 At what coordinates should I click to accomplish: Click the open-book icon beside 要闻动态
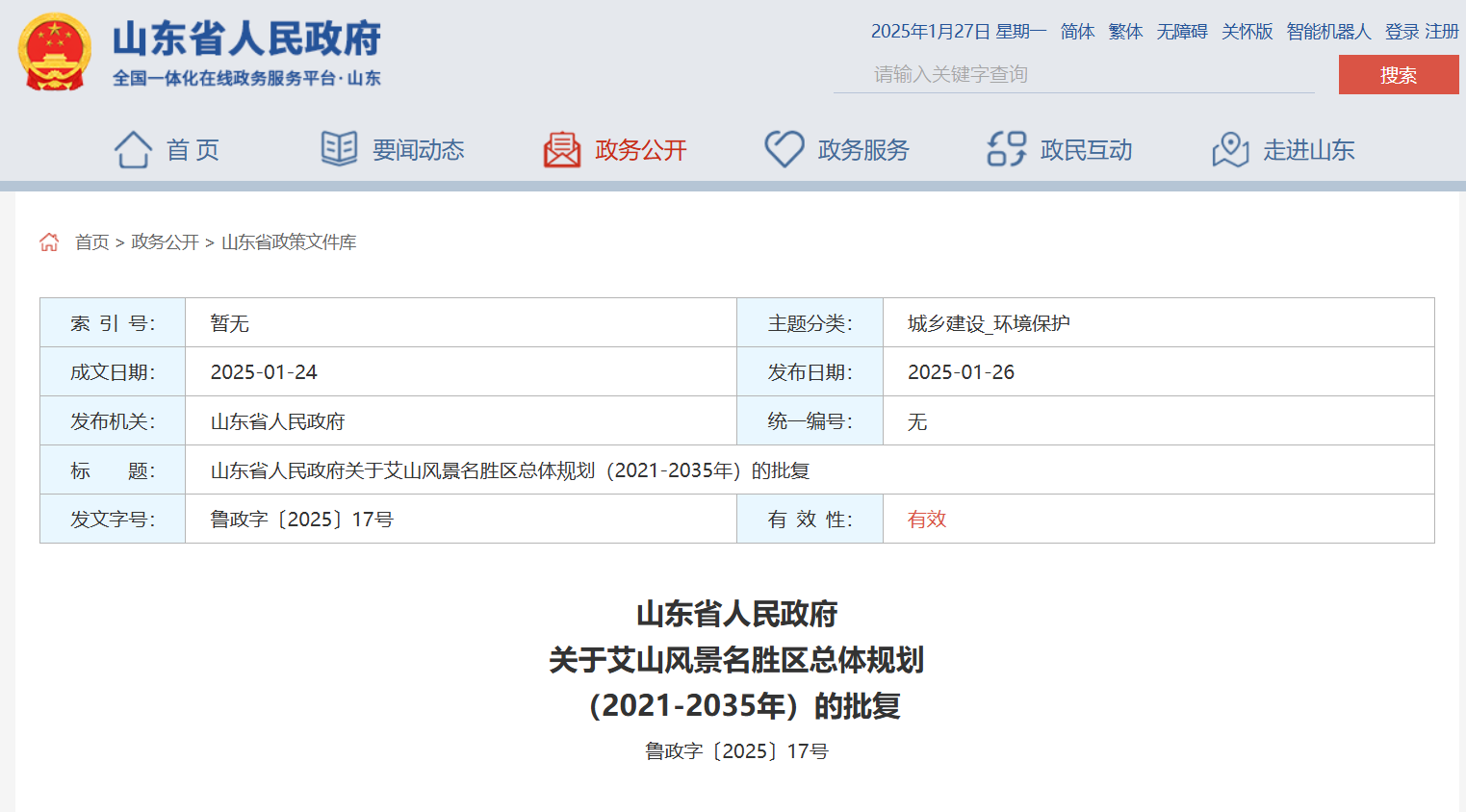[339, 149]
